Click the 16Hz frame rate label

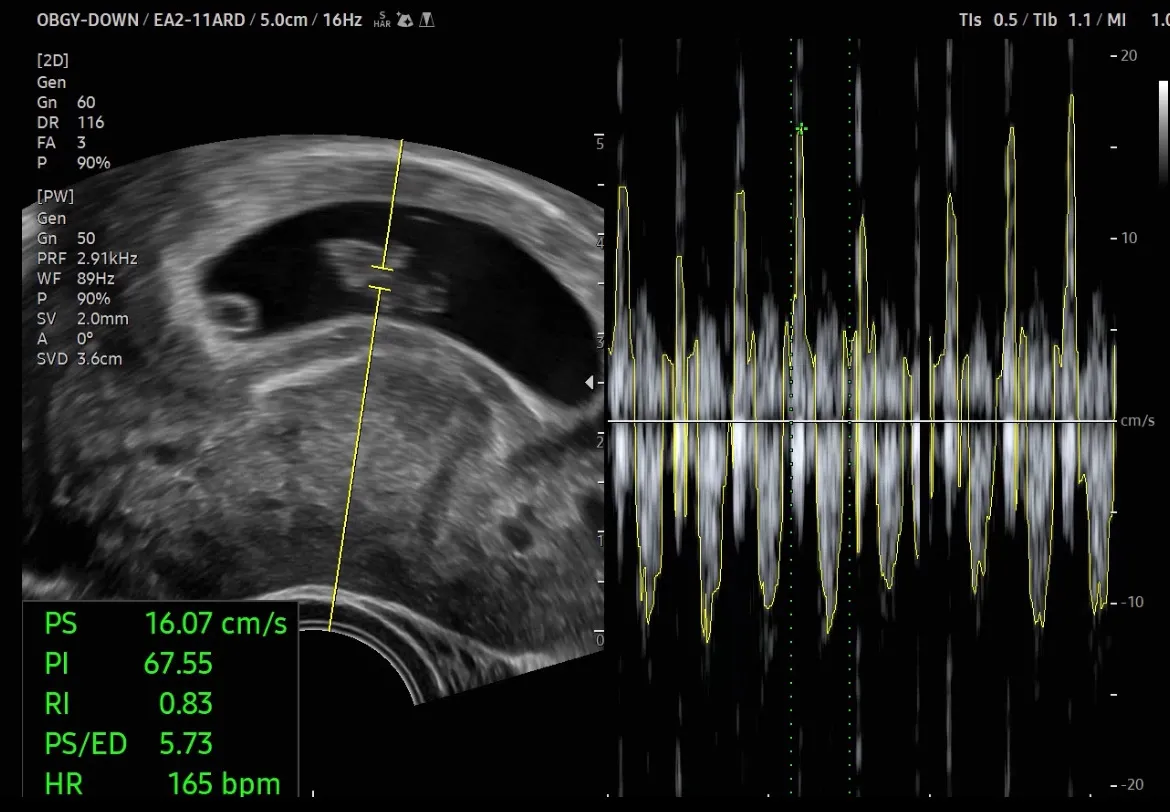[x=342, y=20]
